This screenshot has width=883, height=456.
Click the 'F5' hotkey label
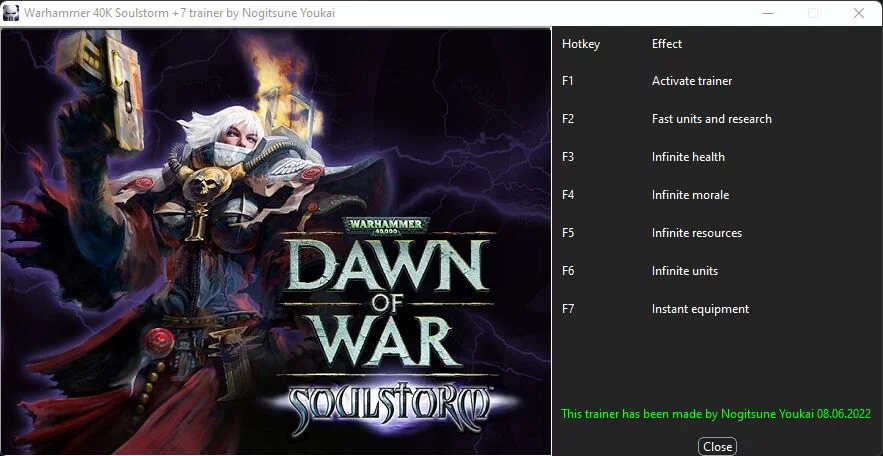(x=568, y=233)
